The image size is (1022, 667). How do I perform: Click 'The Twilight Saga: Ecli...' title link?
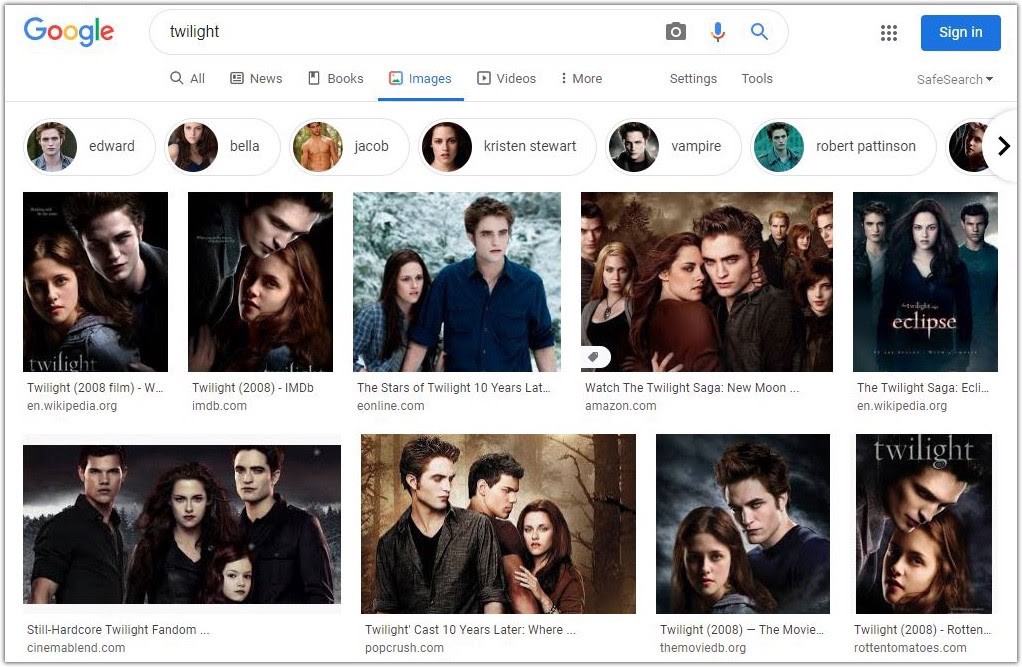click(x=923, y=387)
